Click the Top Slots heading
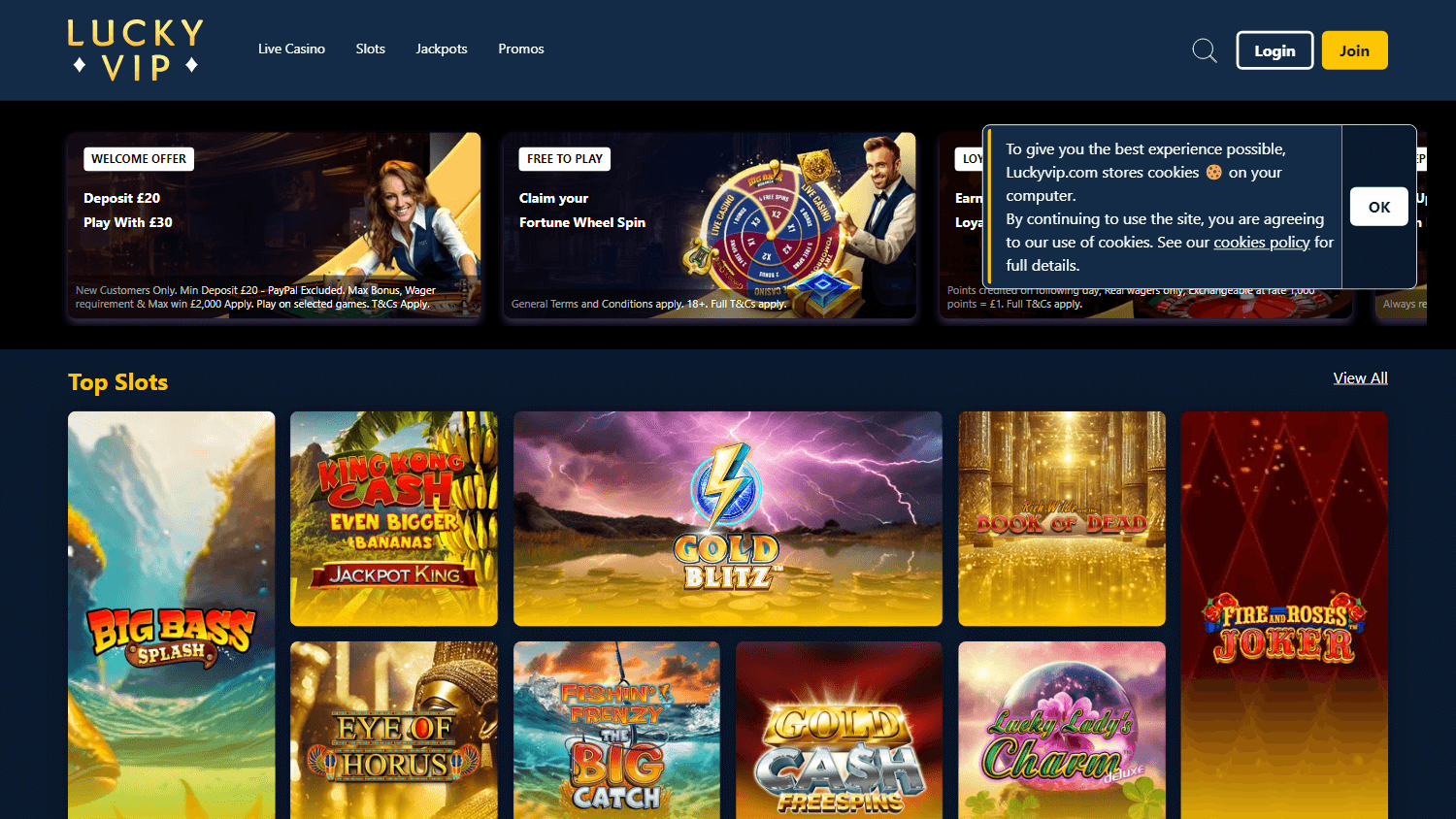Image resolution: width=1456 pixels, height=819 pixels. click(x=118, y=382)
